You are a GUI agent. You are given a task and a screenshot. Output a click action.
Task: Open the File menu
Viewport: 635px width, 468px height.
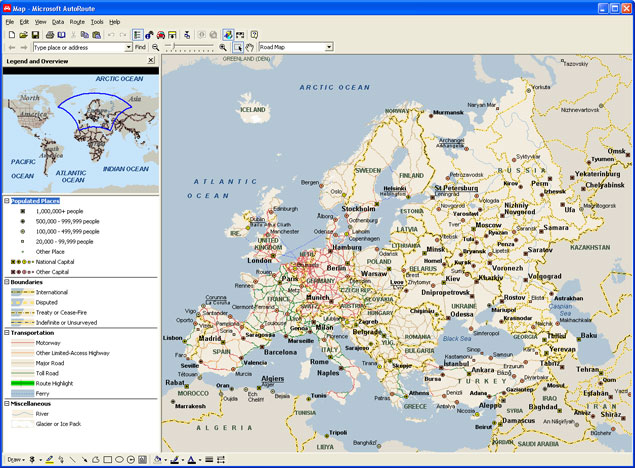coord(10,22)
